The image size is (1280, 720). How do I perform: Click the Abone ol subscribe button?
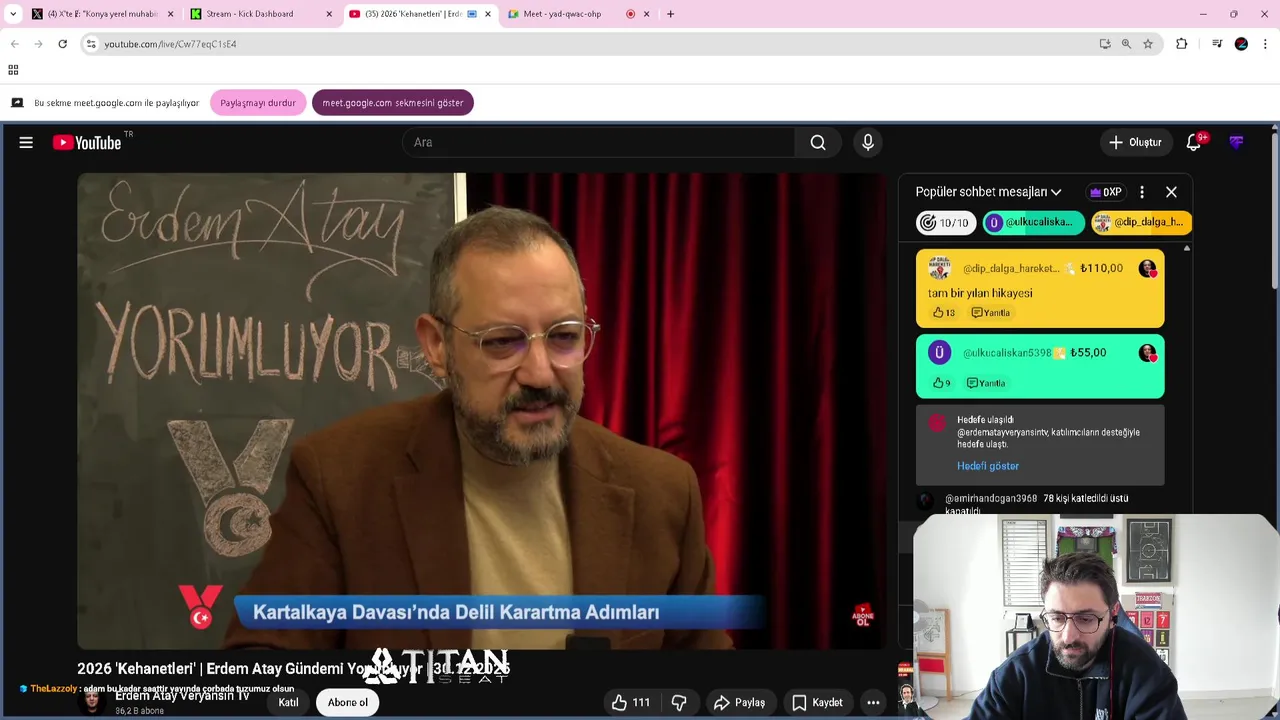(x=348, y=703)
